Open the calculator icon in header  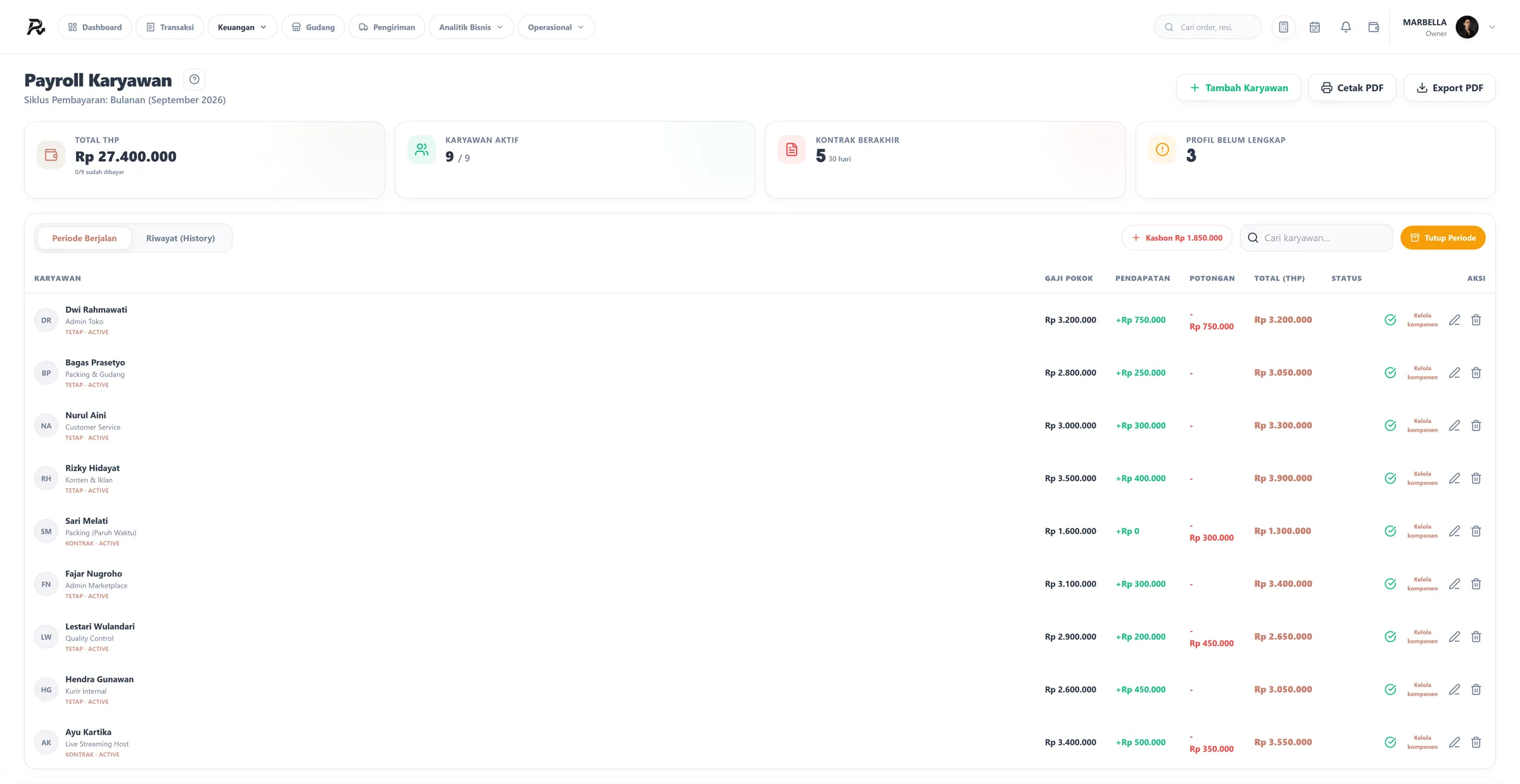tap(1283, 27)
